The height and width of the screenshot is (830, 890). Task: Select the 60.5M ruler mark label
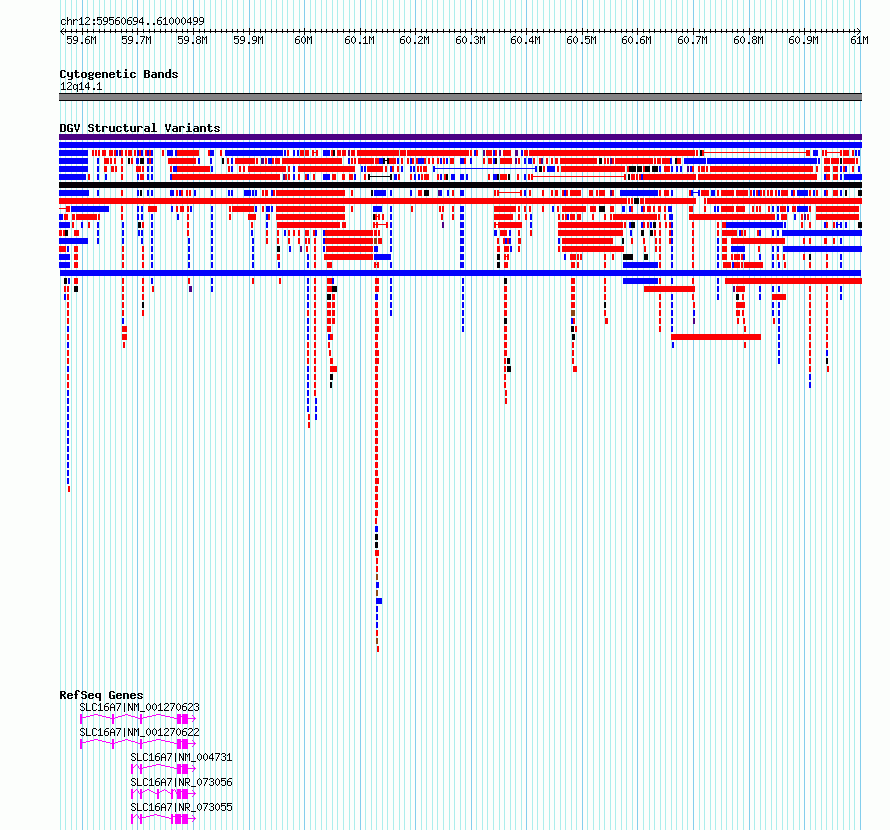tap(582, 40)
